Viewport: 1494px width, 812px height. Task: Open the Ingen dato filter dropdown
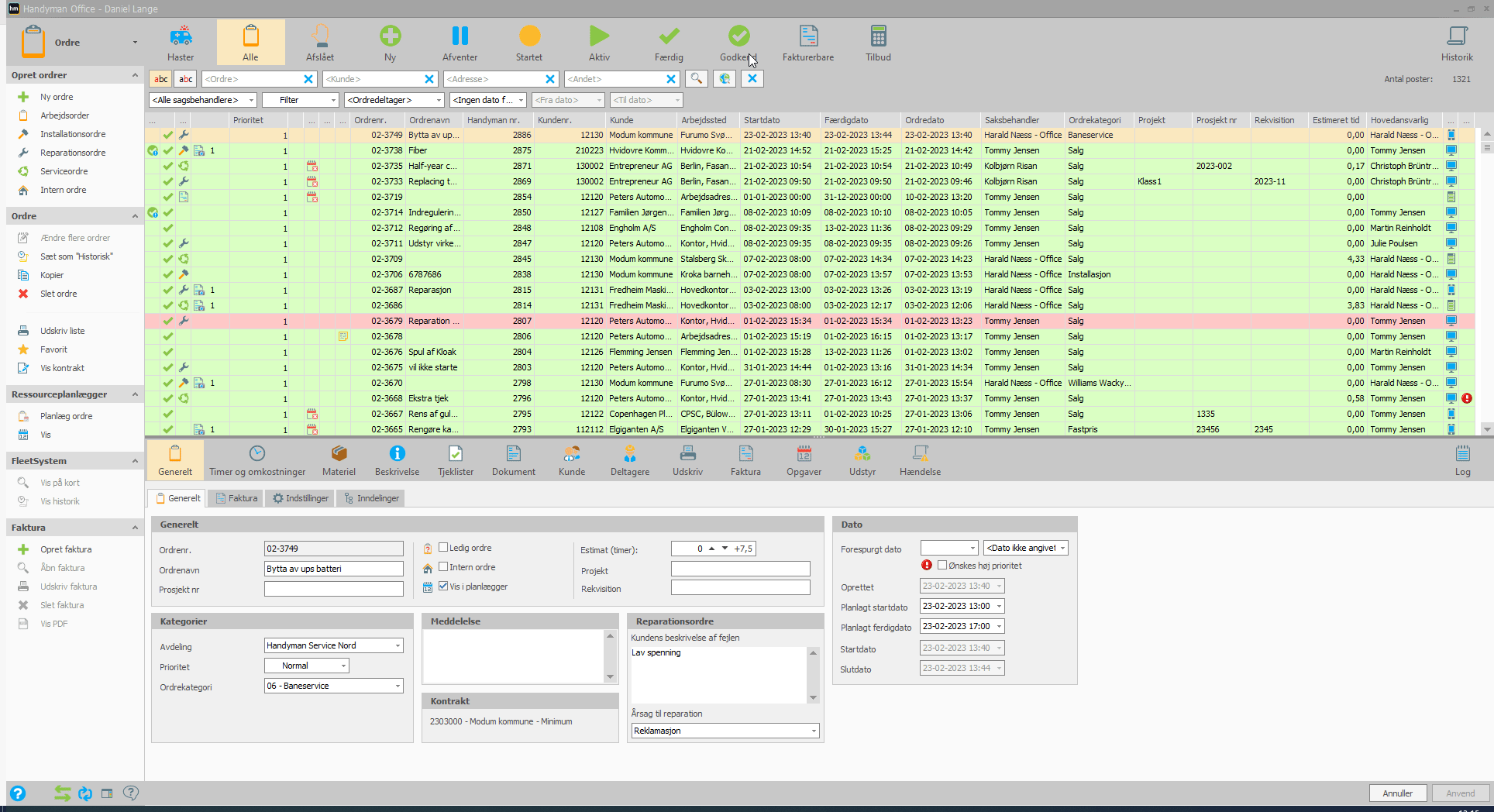[x=488, y=100]
